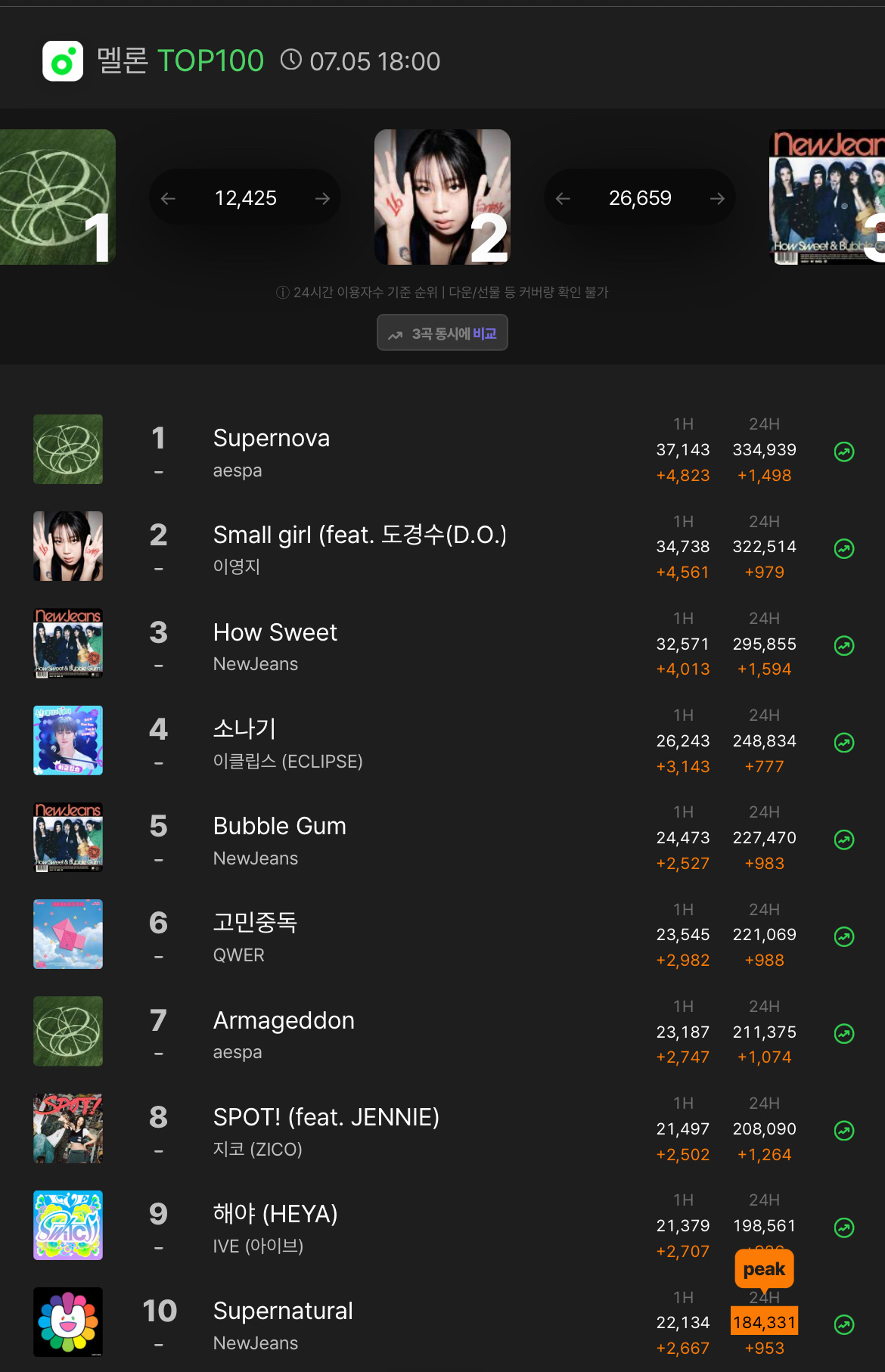Open the trend chart icon for Armageddon

(844, 1033)
